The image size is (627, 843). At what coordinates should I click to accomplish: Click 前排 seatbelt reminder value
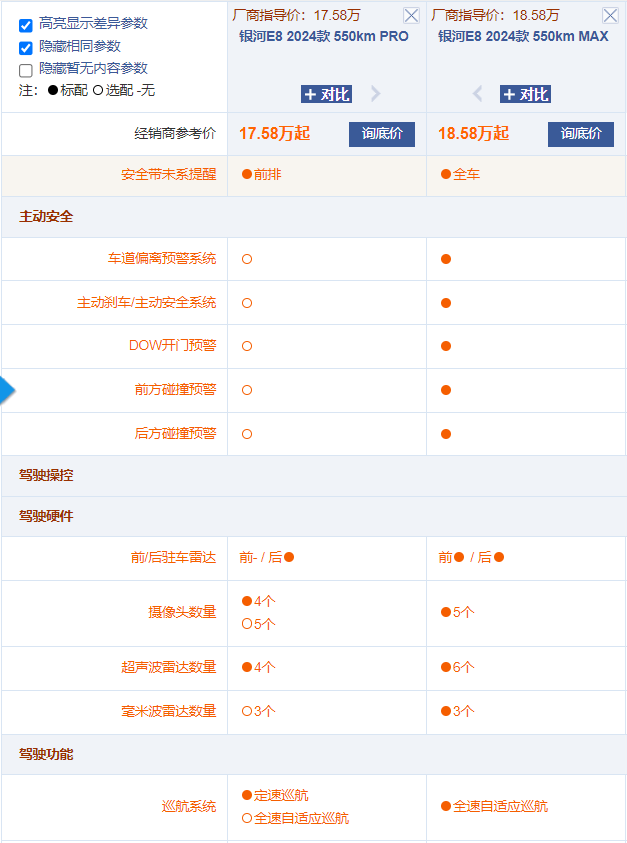coord(262,175)
